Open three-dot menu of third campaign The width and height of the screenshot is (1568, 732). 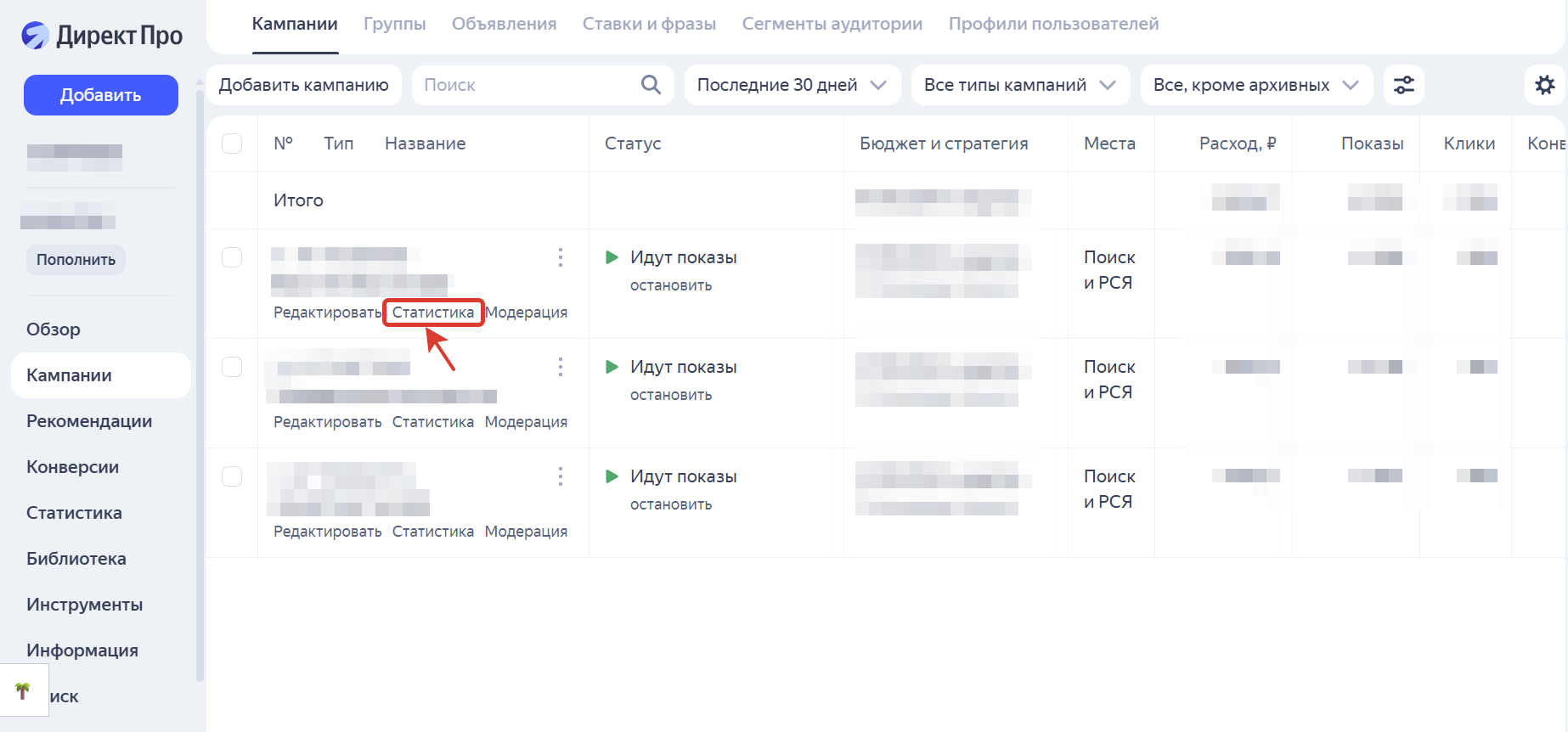(561, 476)
